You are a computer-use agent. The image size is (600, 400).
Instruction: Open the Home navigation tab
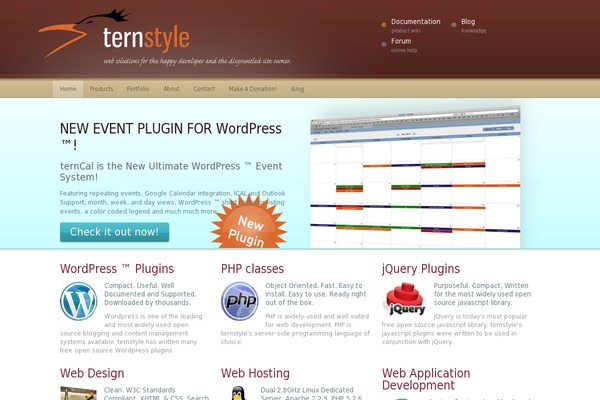[68, 89]
